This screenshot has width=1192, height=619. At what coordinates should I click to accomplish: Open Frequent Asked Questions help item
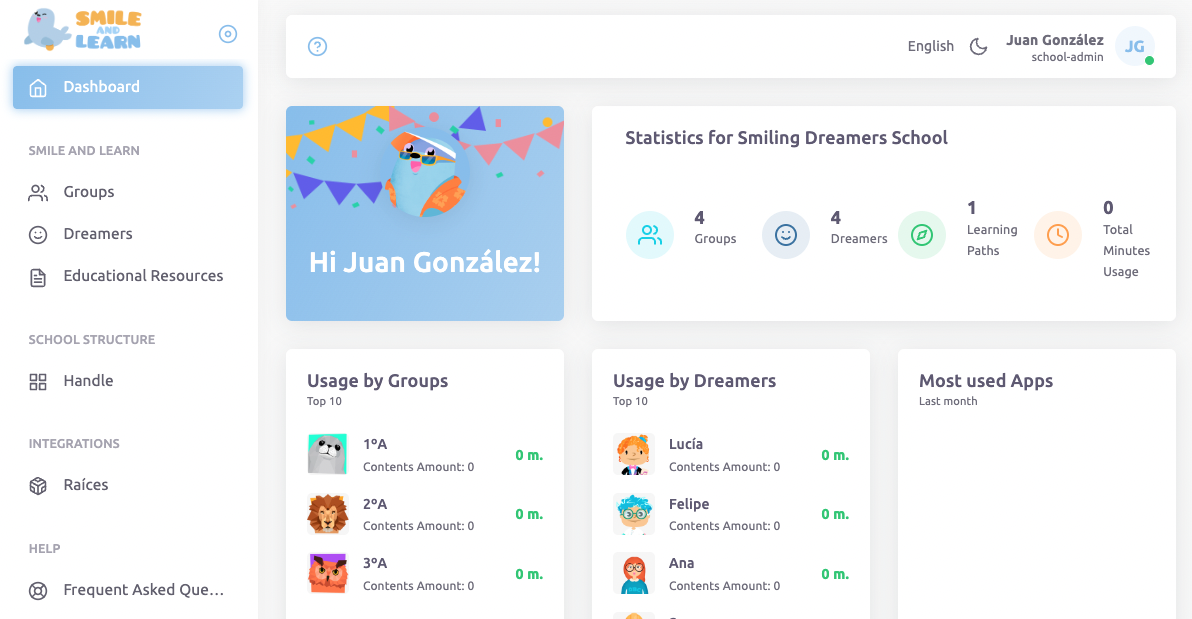pos(143,590)
